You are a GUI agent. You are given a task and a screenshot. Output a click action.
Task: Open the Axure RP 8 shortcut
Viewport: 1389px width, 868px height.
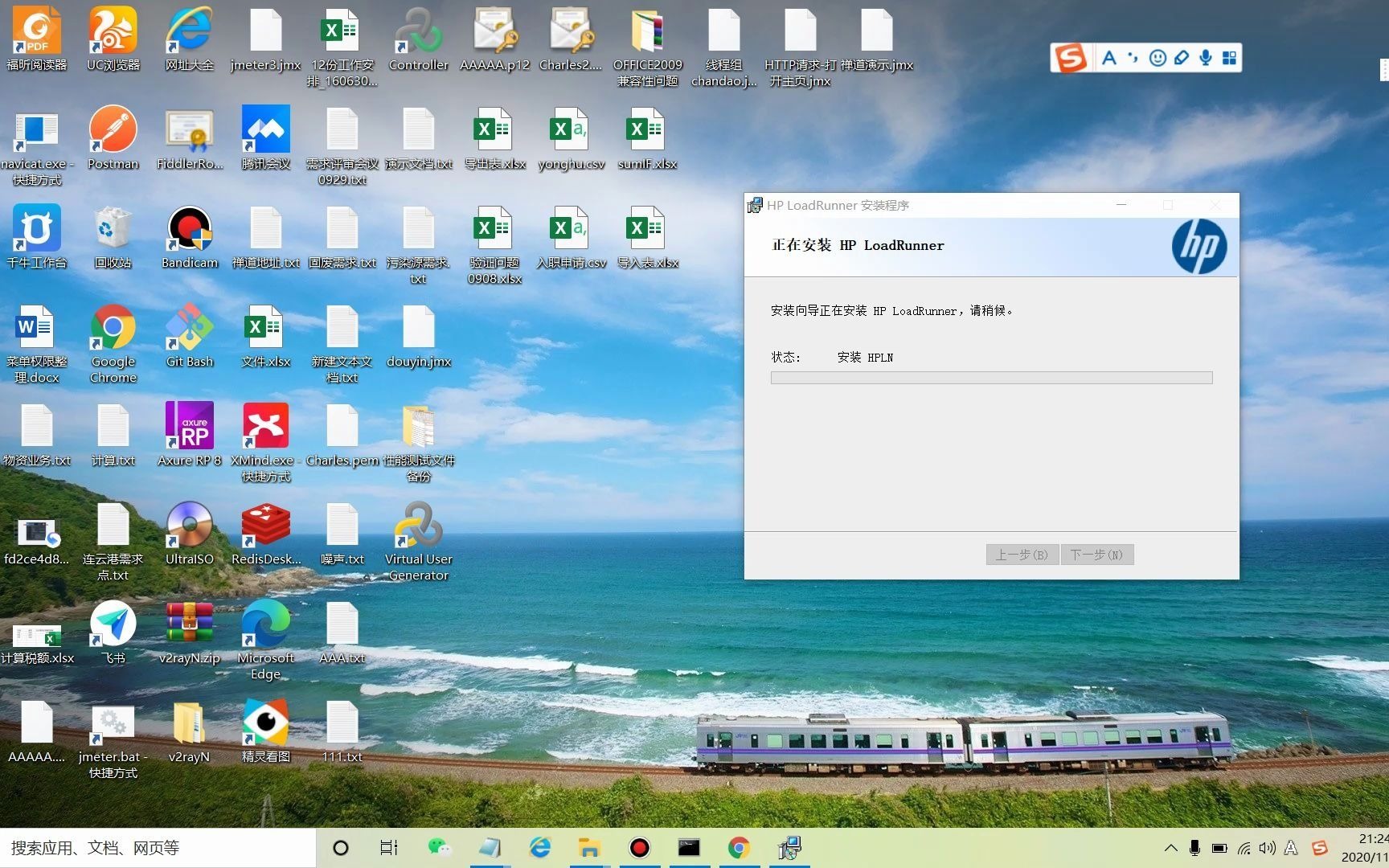189,434
